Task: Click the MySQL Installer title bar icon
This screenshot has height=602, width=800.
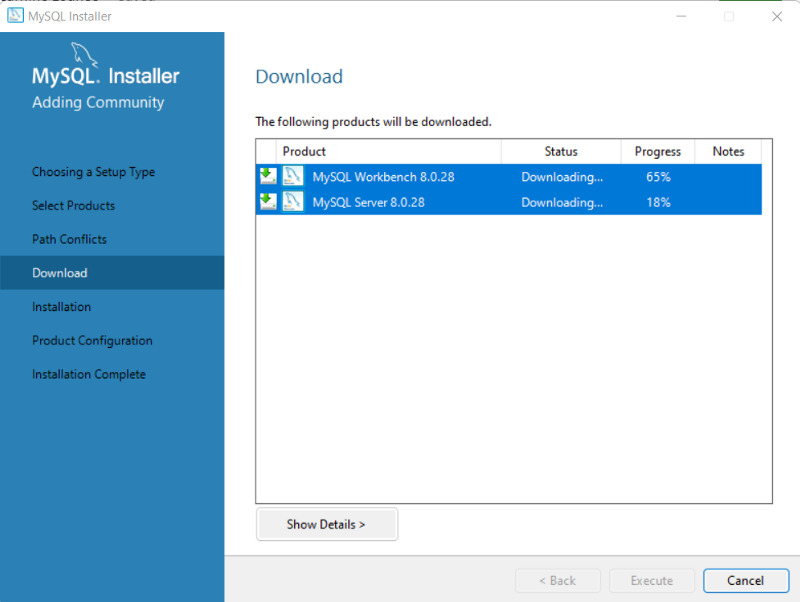Action: coord(15,16)
